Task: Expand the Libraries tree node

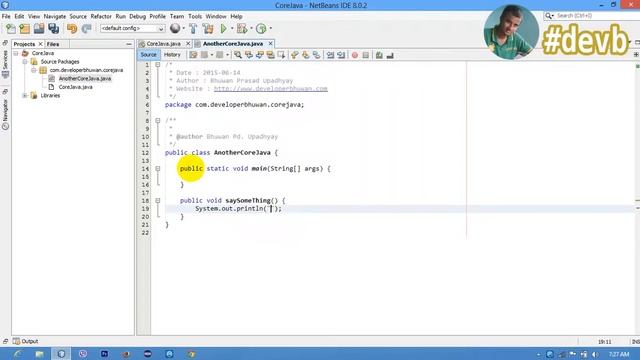Action: click(x=25, y=96)
